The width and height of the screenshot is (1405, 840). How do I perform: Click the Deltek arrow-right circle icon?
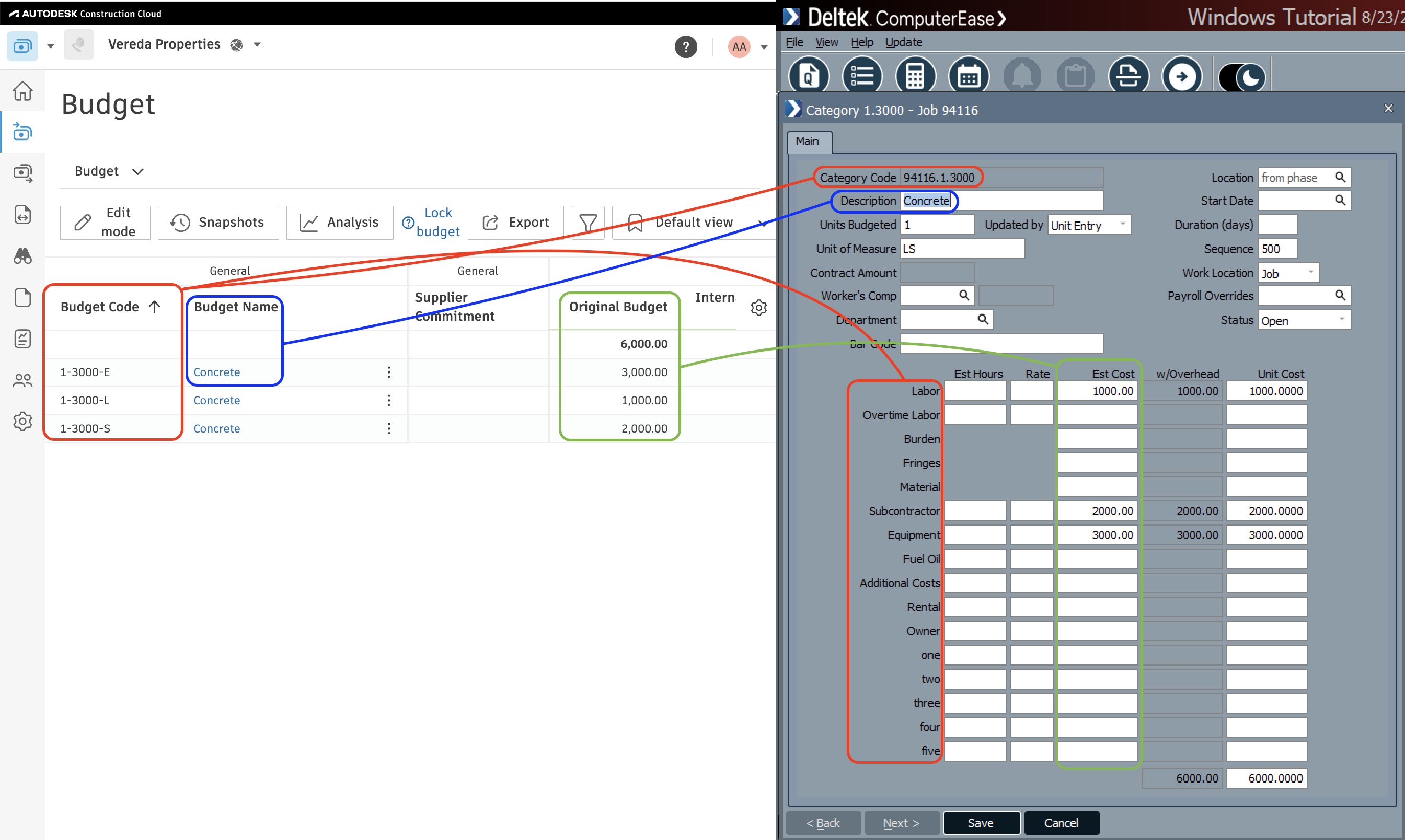1182,75
